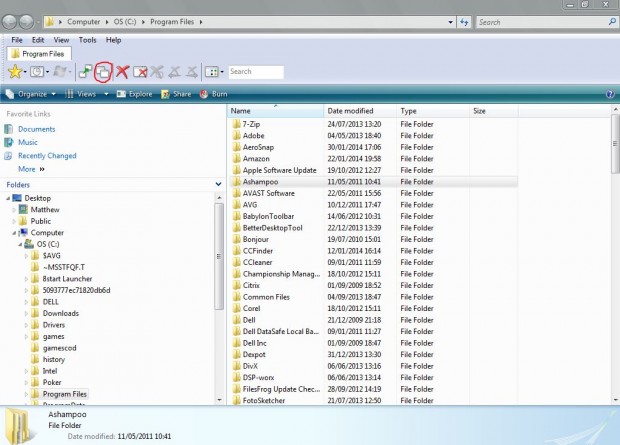This screenshot has height=445, width=620.
Task: Open the Favorites star button in the tab toolbar
Action: (x=15, y=72)
